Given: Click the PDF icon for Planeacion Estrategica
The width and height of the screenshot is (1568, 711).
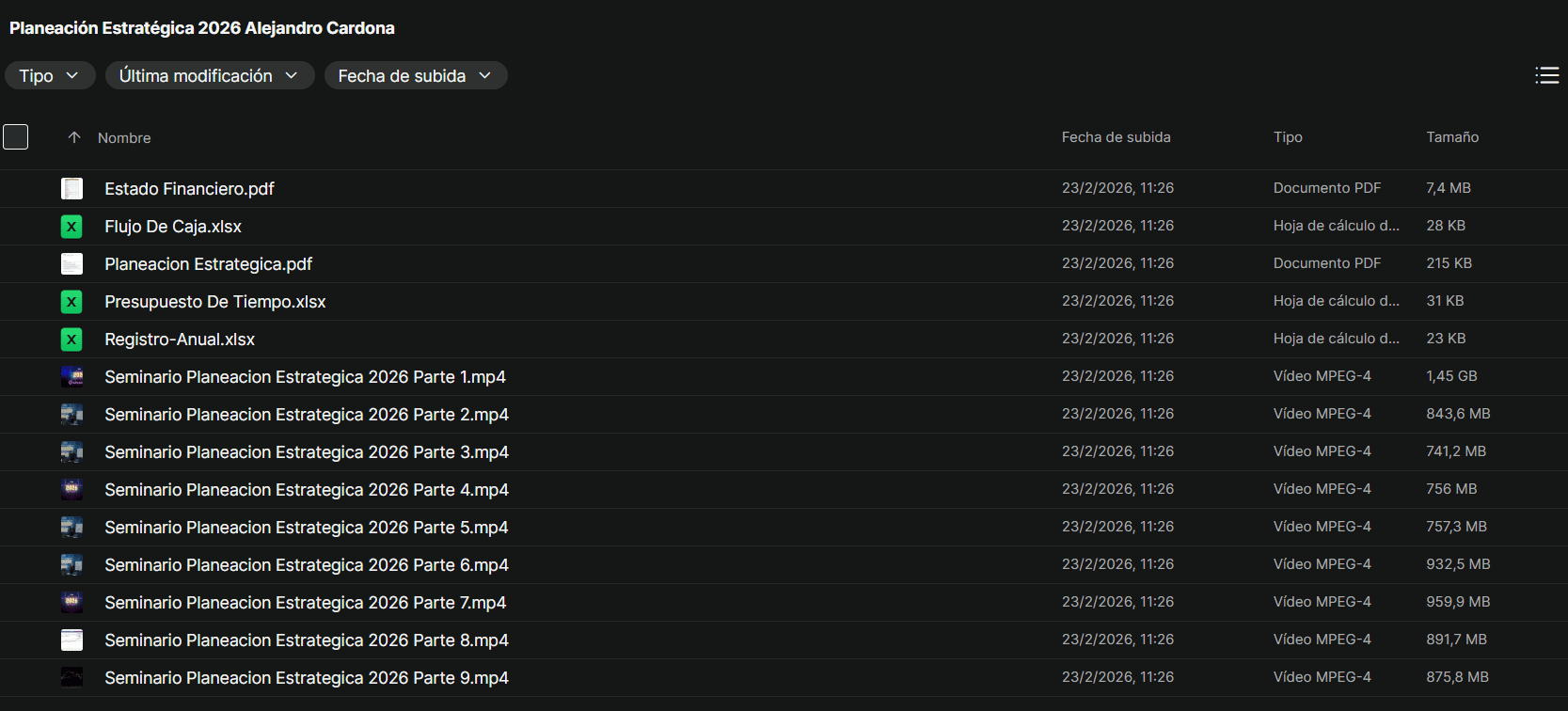Looking at the screenshot, I should [71, 264].
